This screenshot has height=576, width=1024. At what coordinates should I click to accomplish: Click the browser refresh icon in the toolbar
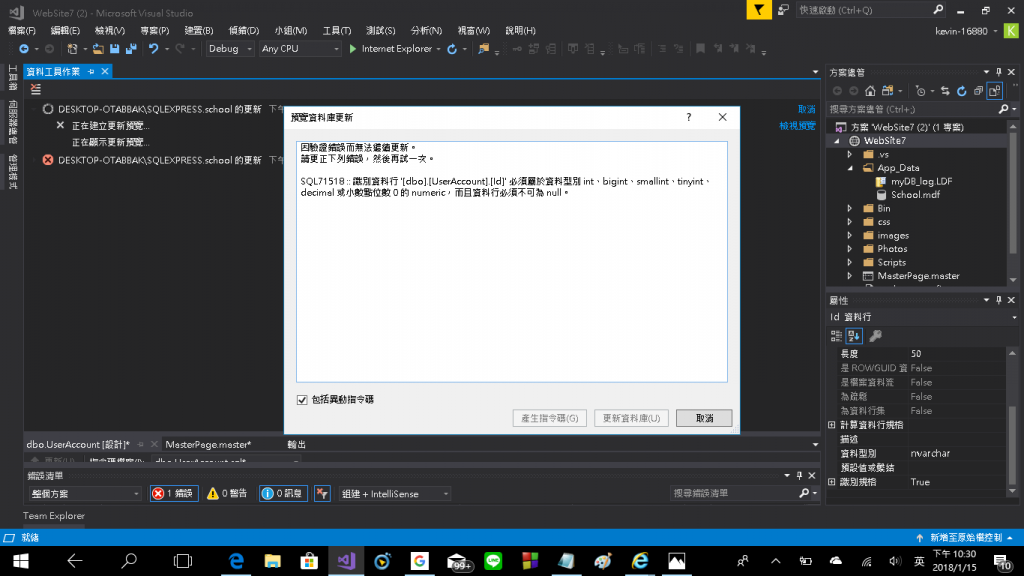(452, 49)
